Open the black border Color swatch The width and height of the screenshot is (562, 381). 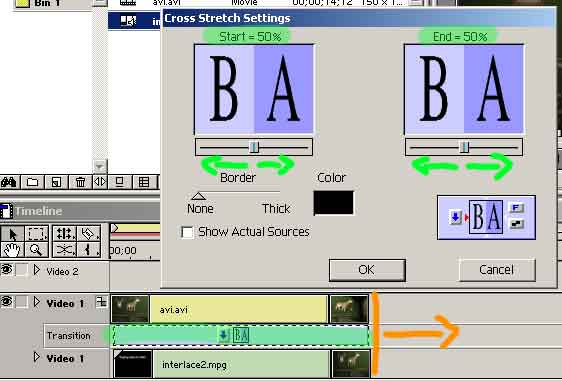pyautogui.click(x=333, y=203)
